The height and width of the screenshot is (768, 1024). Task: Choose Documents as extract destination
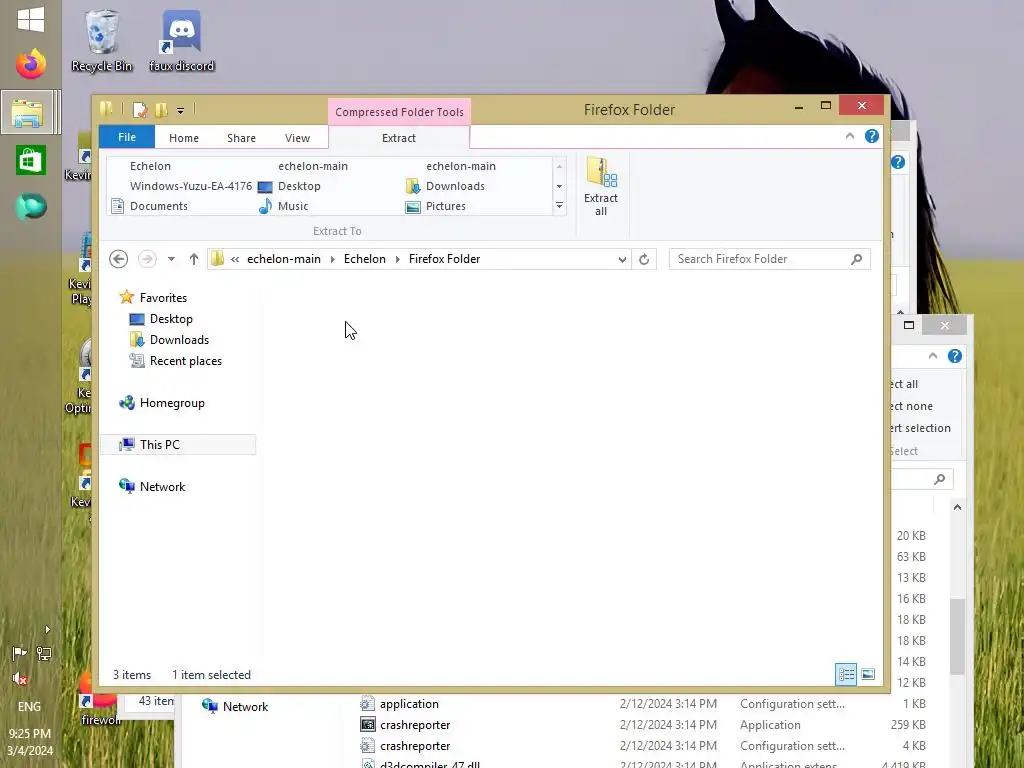[159, 206]
